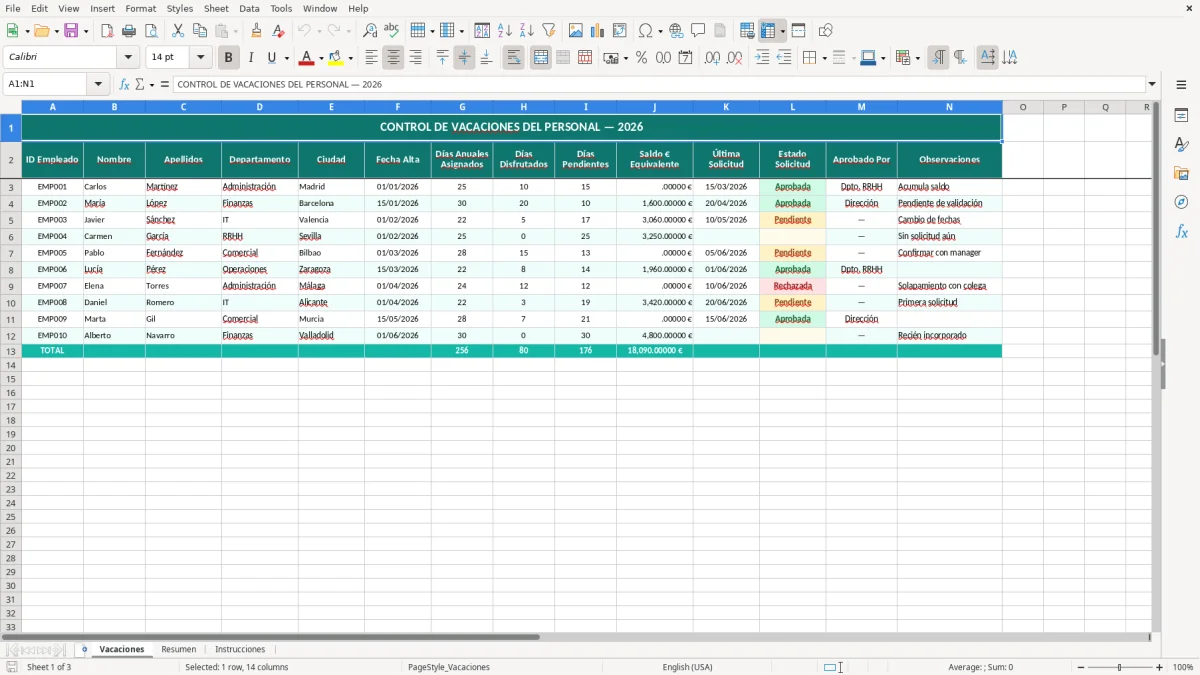Screen dimensions: 1200x675
Task: Add a decimal place
Action: pos(712,58)
